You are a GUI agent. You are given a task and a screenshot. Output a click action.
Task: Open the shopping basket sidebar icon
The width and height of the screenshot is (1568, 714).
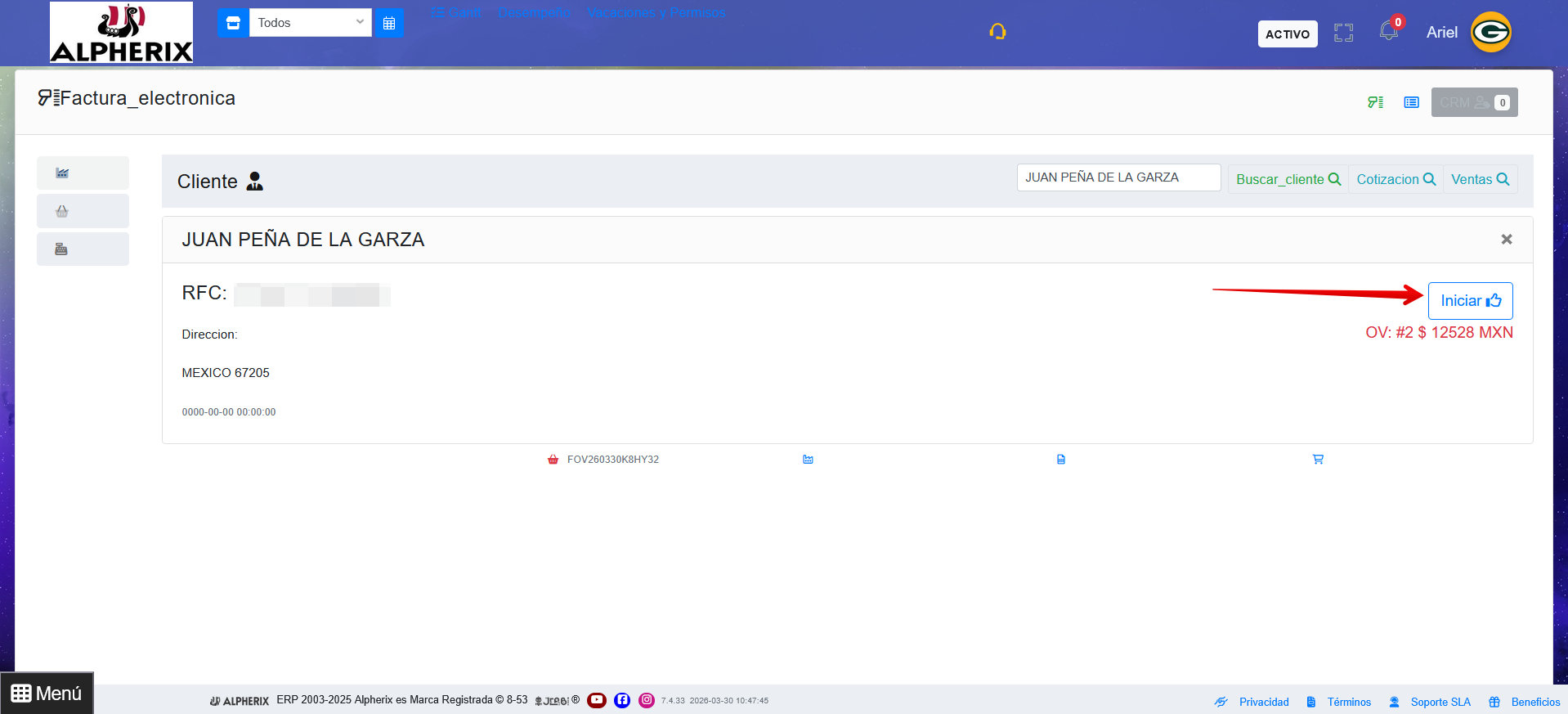(x=62, y=211)
